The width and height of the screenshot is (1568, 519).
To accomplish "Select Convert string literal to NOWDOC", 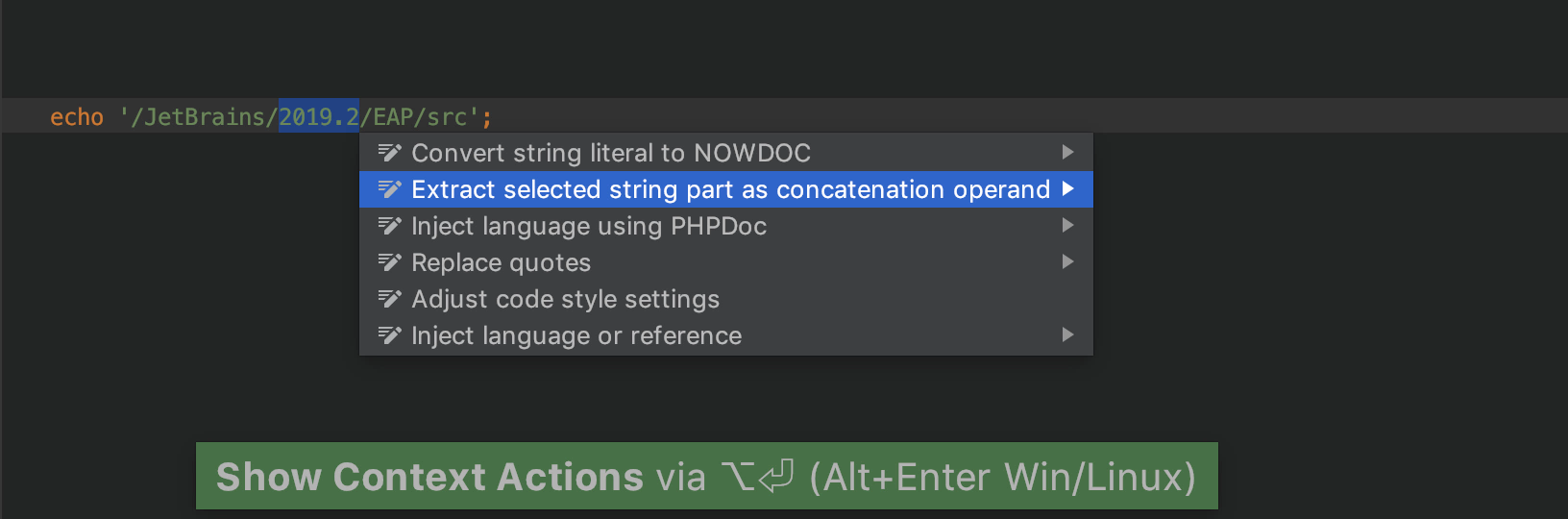I will point(726,153).
